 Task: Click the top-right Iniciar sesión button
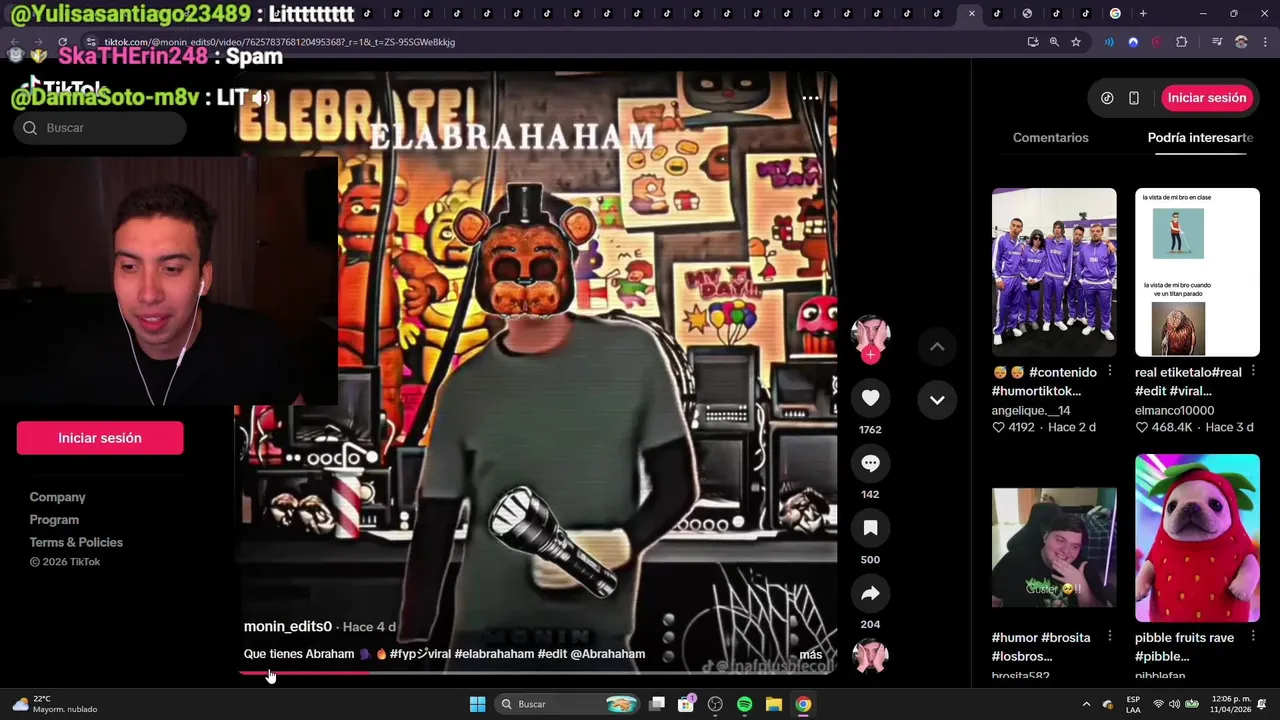point(1207,98)
